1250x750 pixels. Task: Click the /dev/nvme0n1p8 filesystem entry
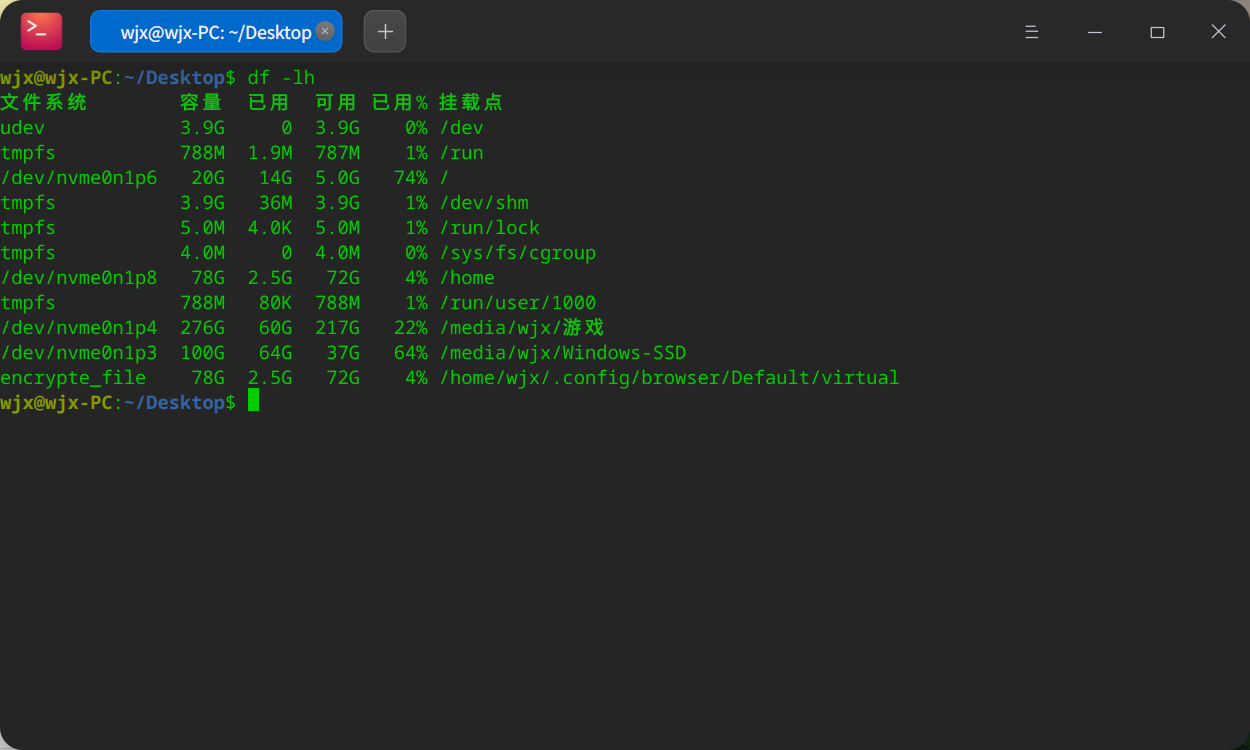coord(78,277)
